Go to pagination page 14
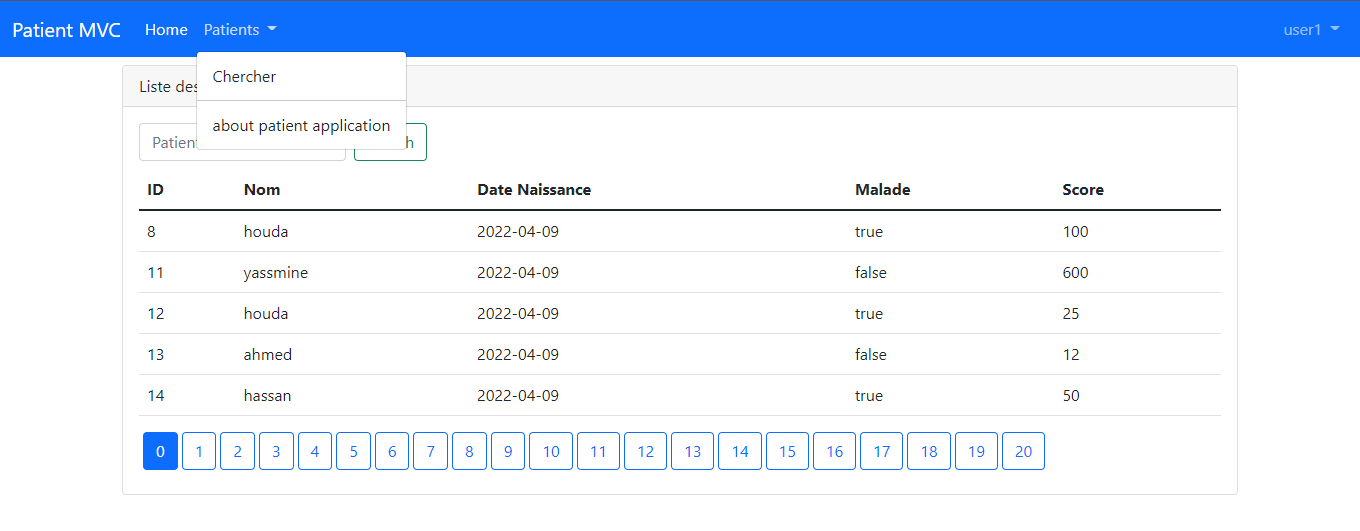1360x531 pixels. tap(740, 452)
